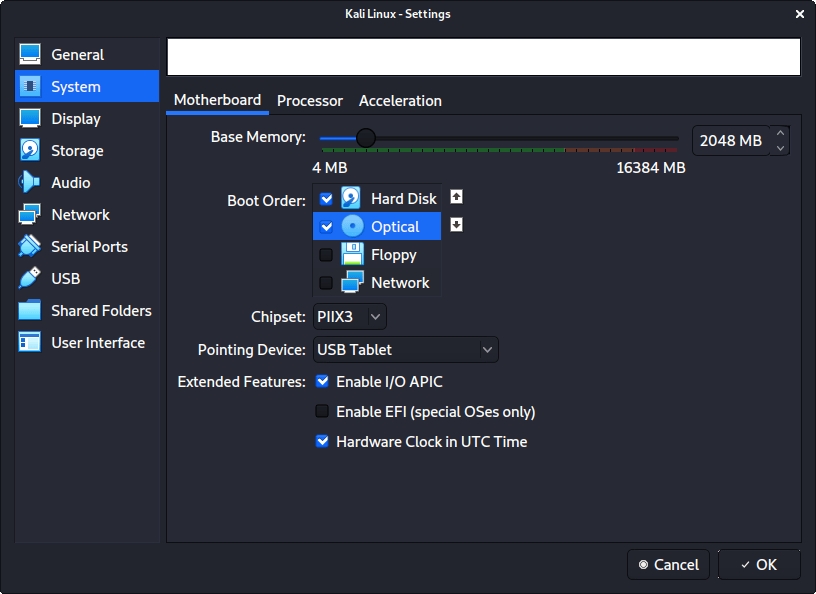
Task: Select the Display monitor icon
Action: [30, 119]
